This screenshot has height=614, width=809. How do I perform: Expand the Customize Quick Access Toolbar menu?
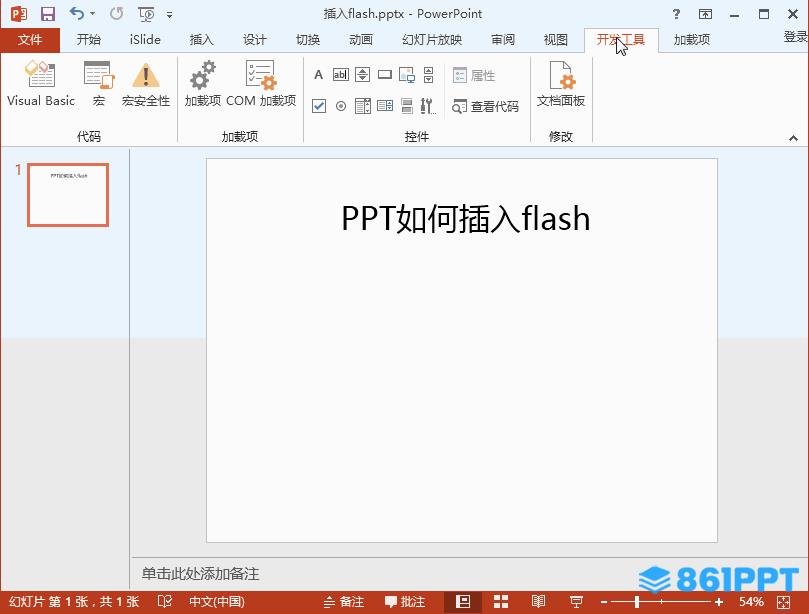tap(169, 14)
